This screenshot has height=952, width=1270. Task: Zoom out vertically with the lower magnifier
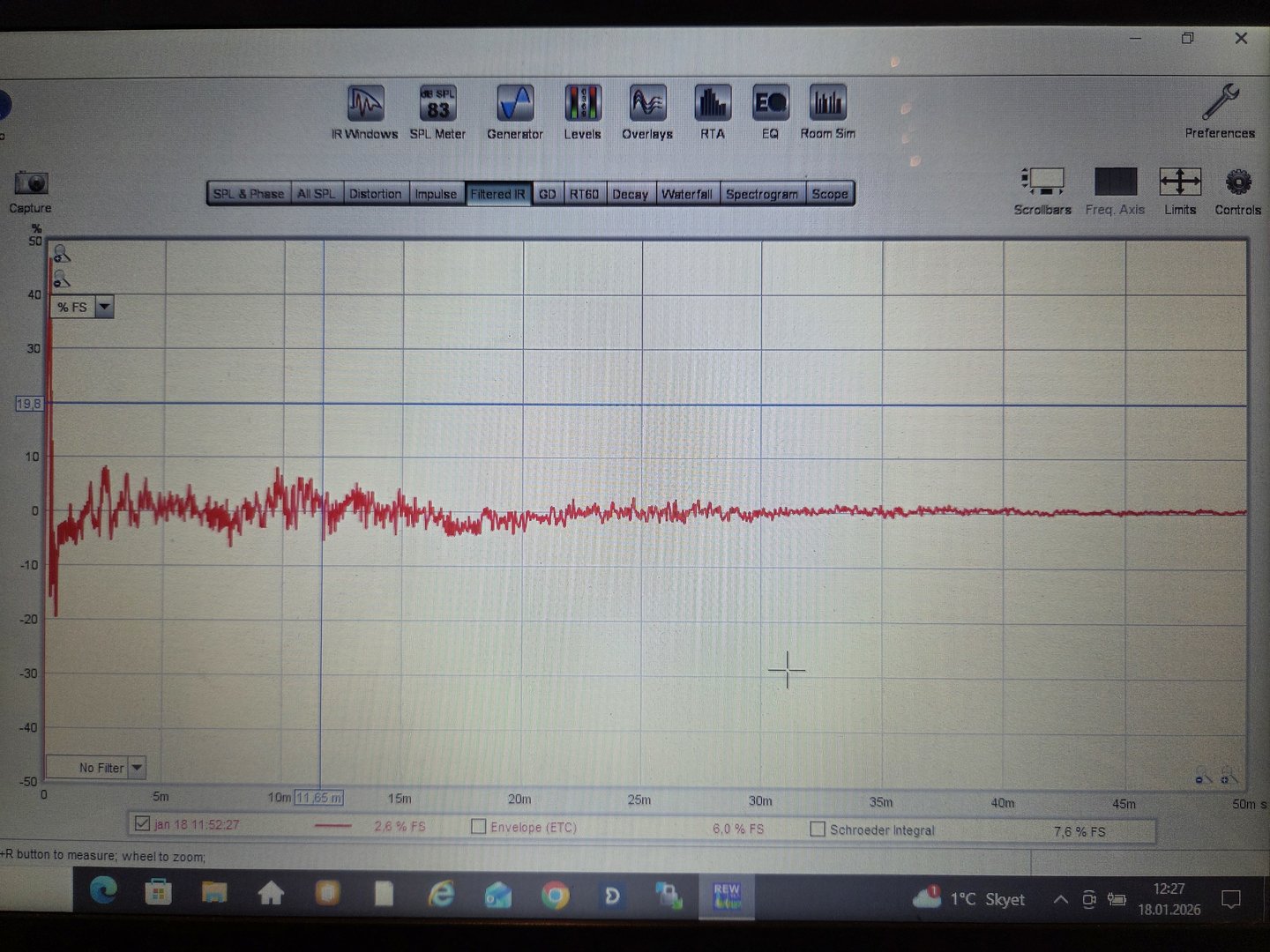click(x=61, y=279)
